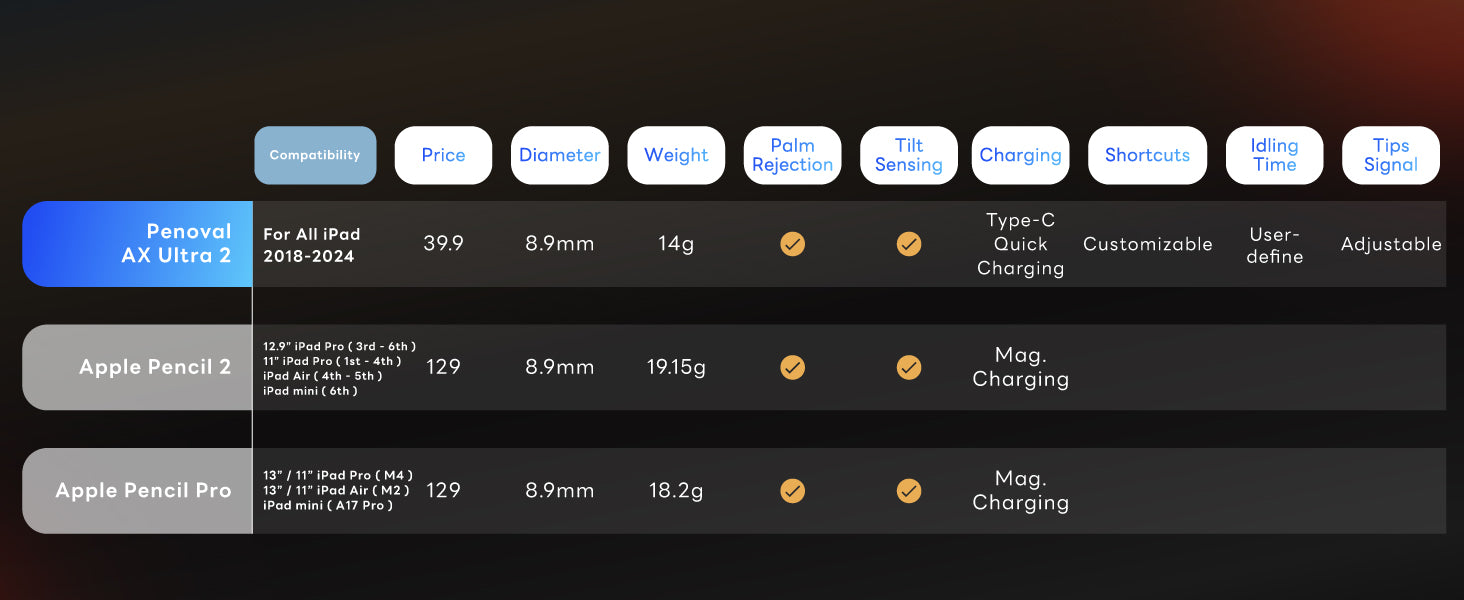Click the Weight header pill
This screenshot has width=1464, height=600.
click(x=676, y=155)
